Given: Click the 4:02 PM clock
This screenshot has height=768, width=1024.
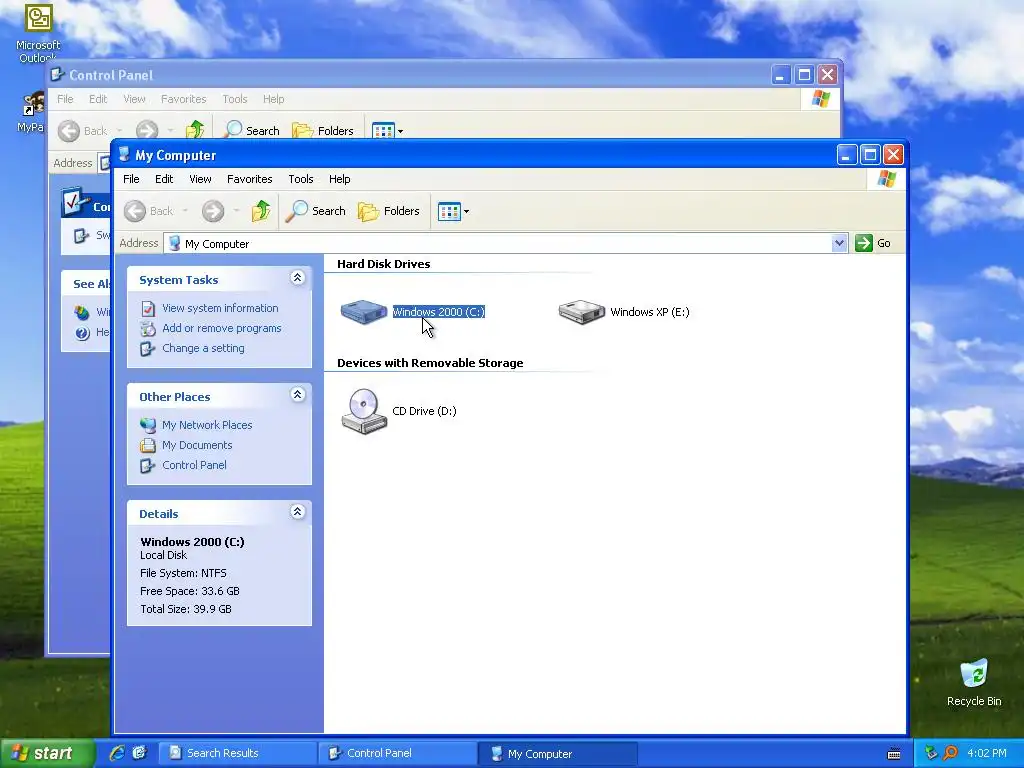Looking at the screenshot, I should pyautogui.click(x=987, y=753).
